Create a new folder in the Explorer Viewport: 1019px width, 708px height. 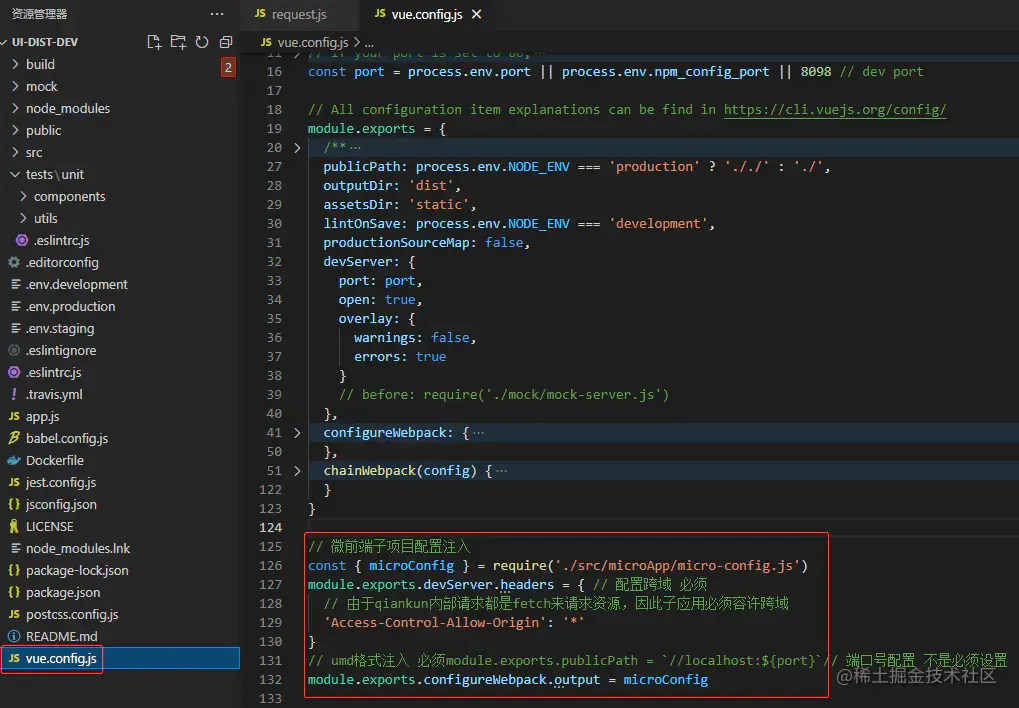pyautogui.click(x=177, y=41)
